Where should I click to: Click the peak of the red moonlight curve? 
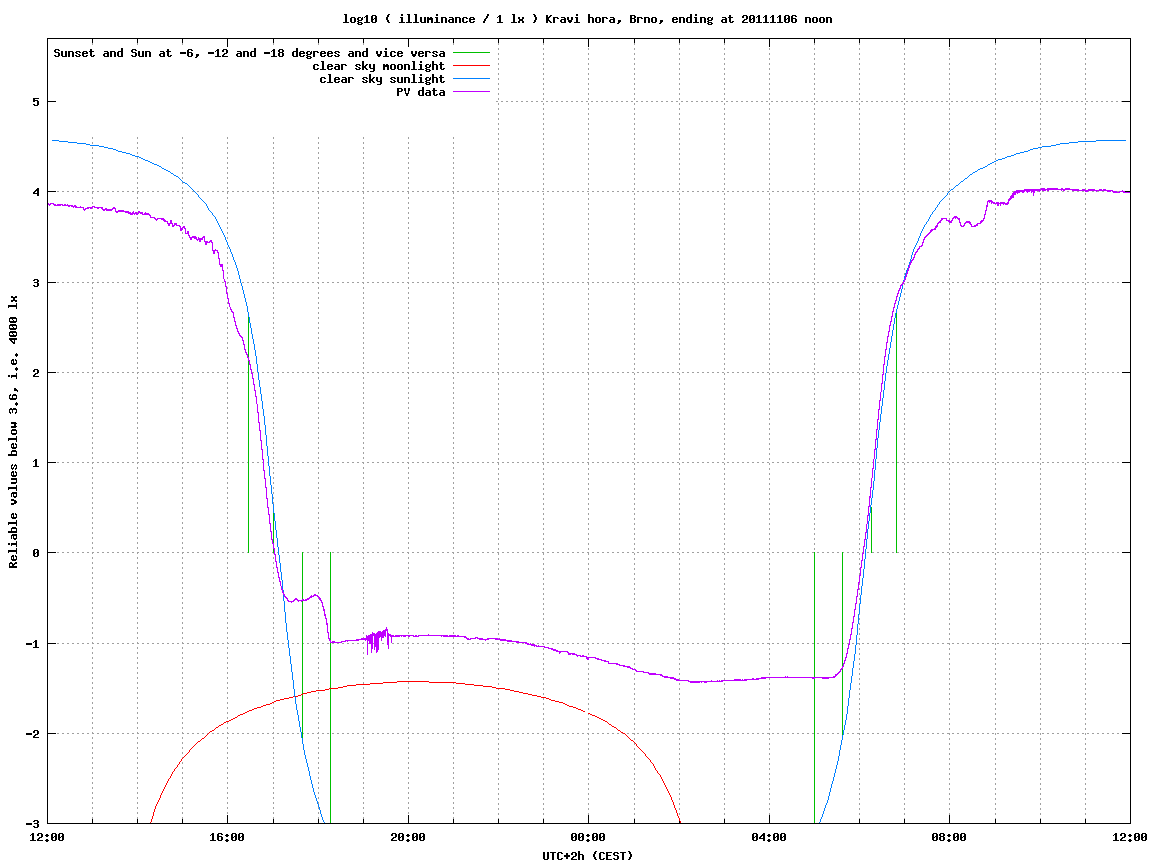411,682
